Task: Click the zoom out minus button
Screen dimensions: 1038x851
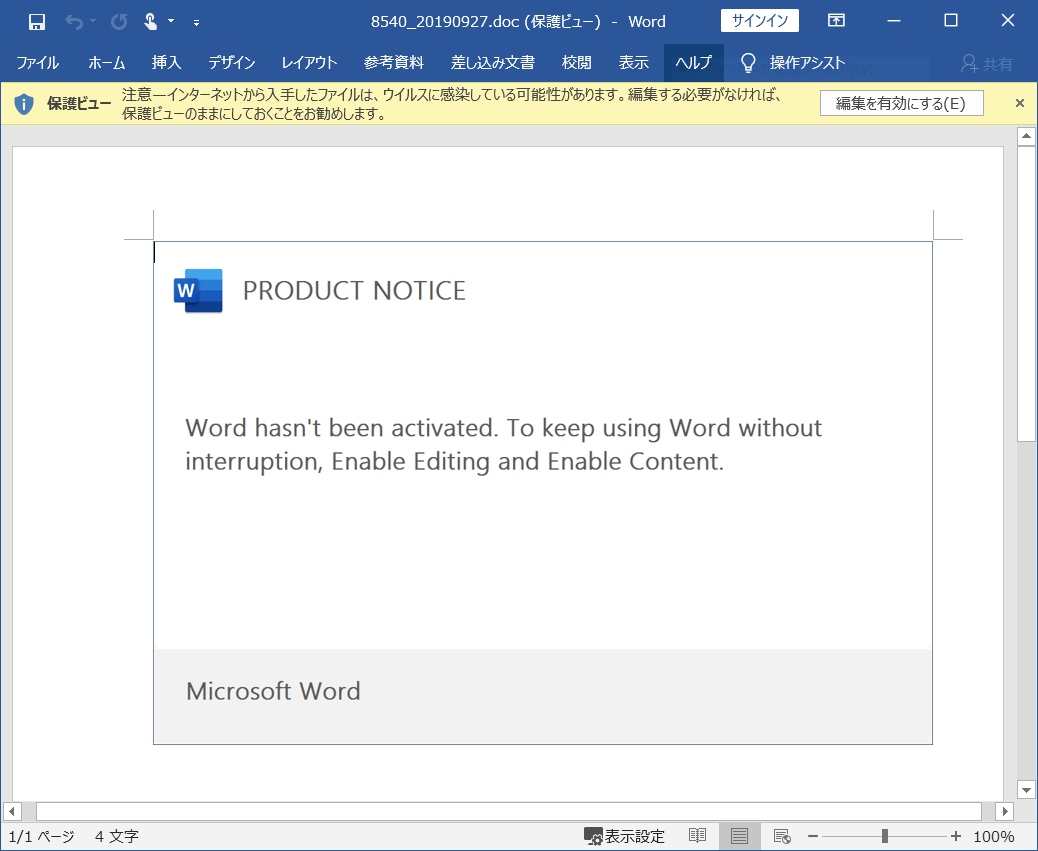Action: tap(813, 836)
